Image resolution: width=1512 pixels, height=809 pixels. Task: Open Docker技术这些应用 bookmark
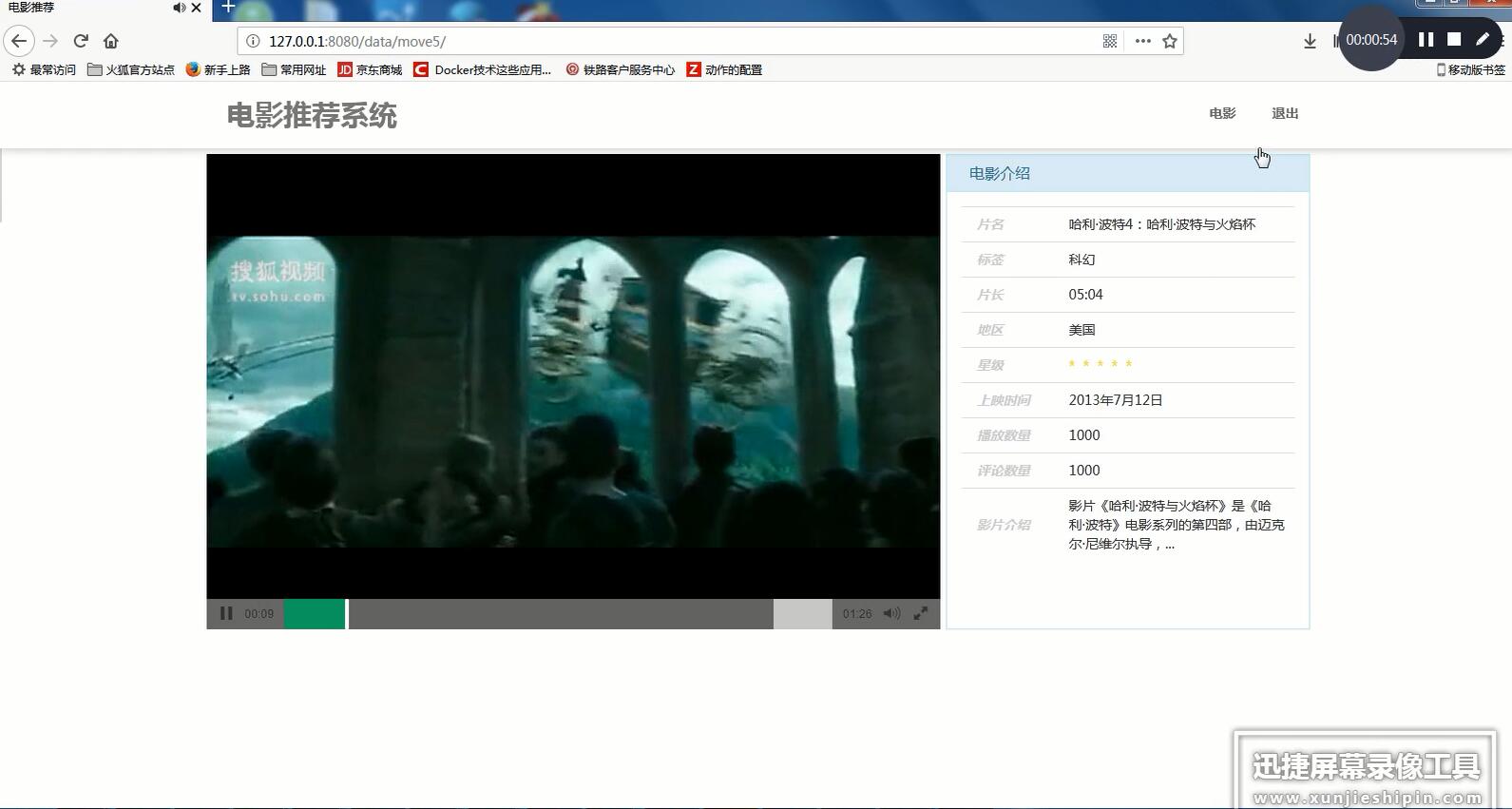coord(483,69)
